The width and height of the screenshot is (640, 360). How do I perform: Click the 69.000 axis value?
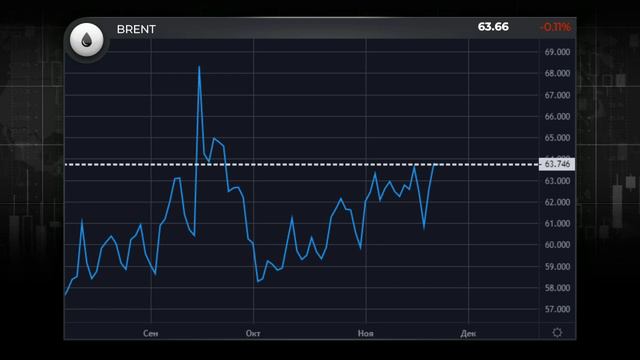point(557,52)
